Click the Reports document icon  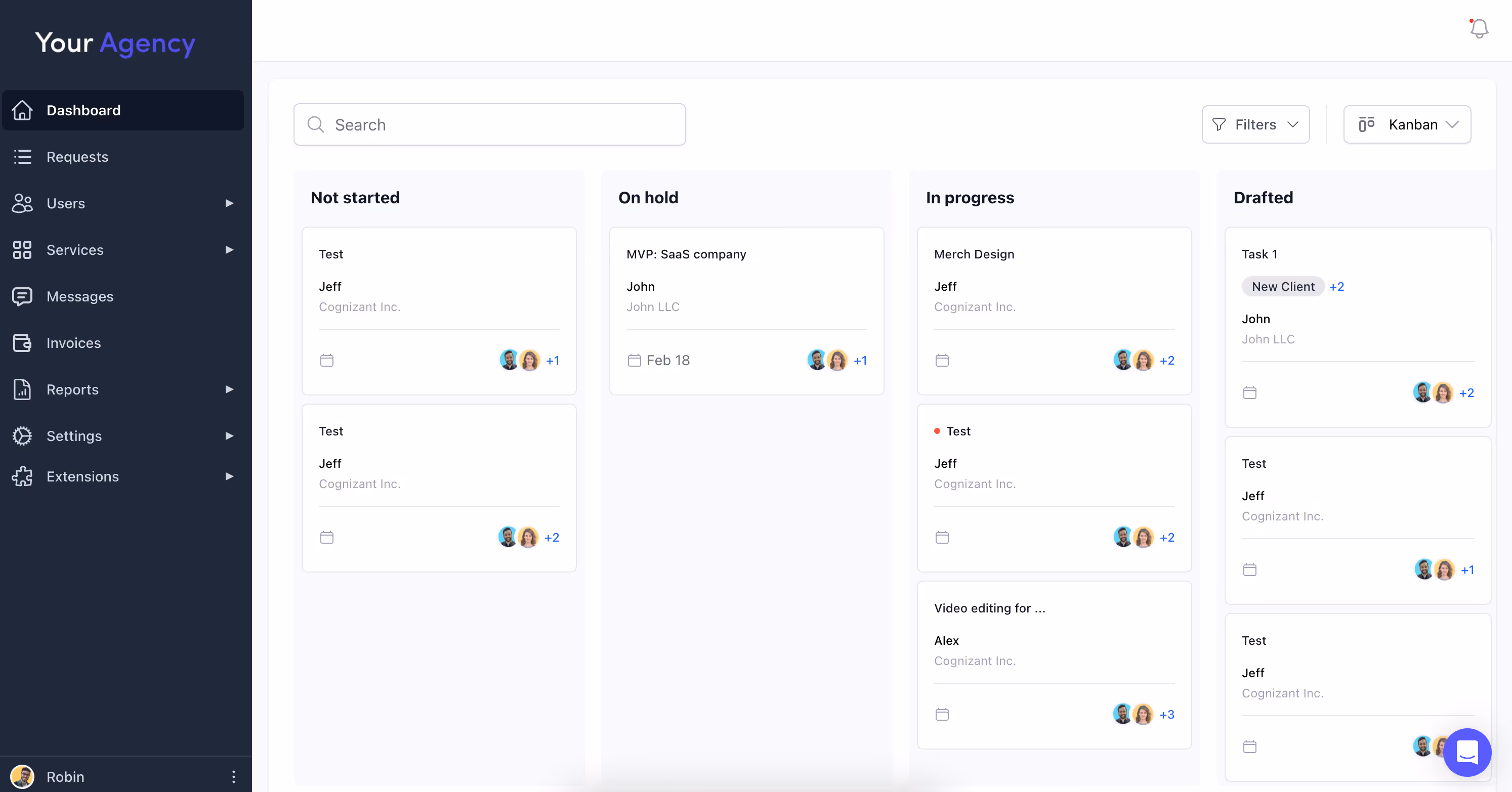(x=22, y=389)
